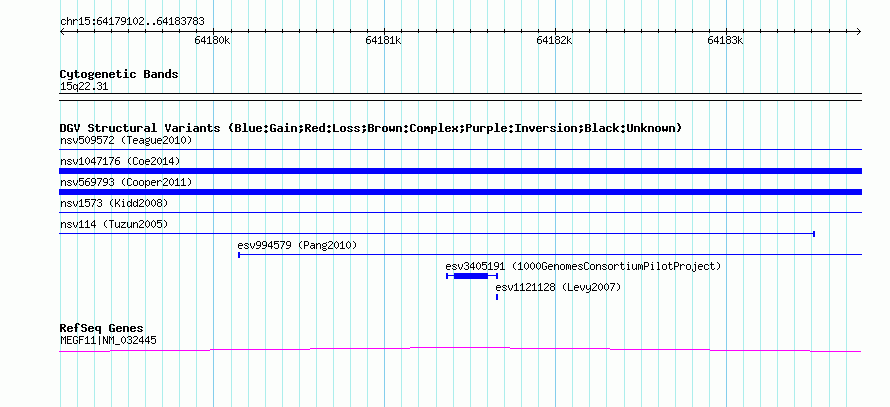The height and width of the screenshot is (407, 890).
Task: Select the small esv1121128 feature mark
Action: pyautogui.click(x=497, y=297)
